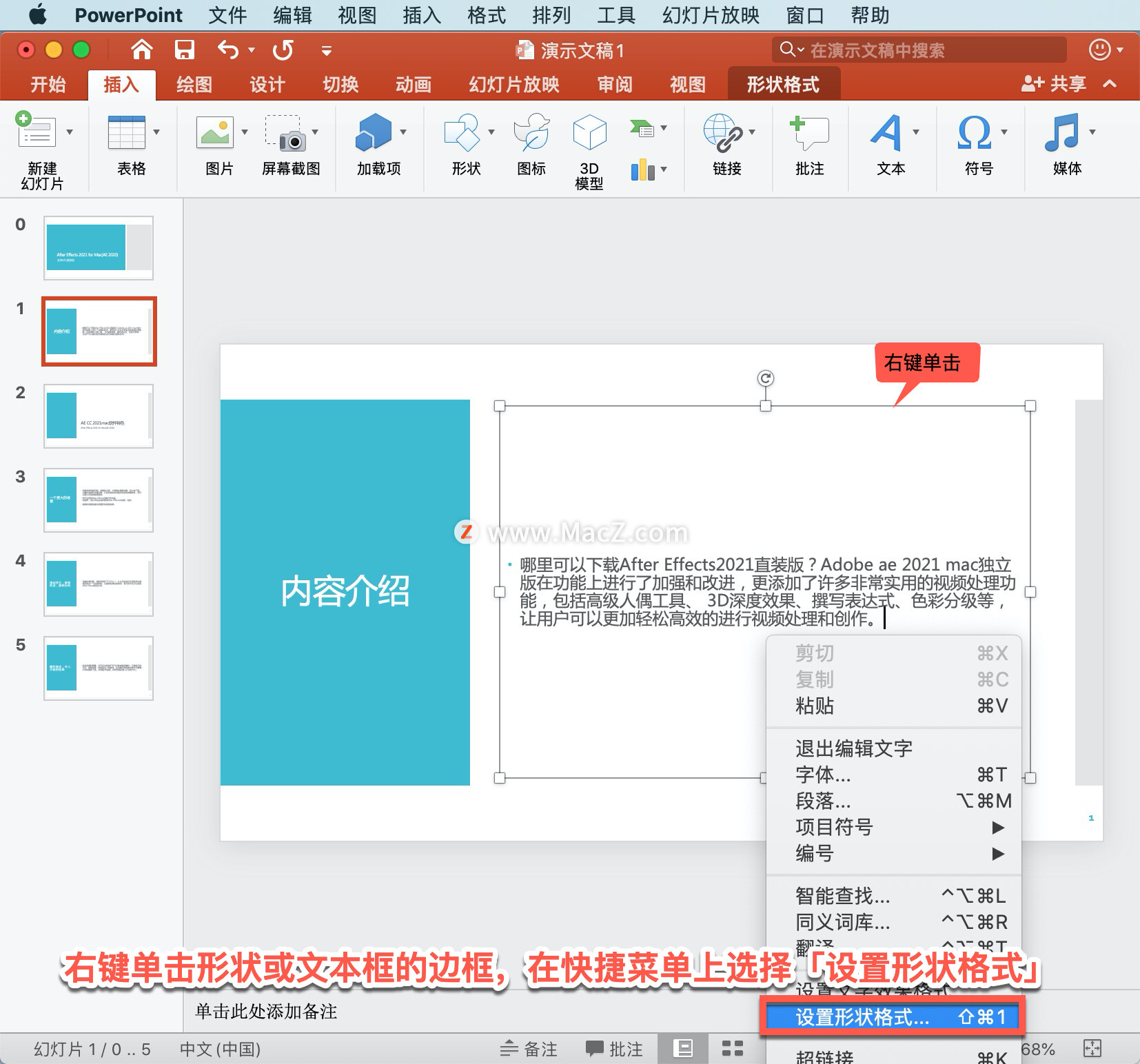The width and height of the screenshot is (1140, 1064).
Task: Click the New Slide icon
Action: click(x=36, y=131)
